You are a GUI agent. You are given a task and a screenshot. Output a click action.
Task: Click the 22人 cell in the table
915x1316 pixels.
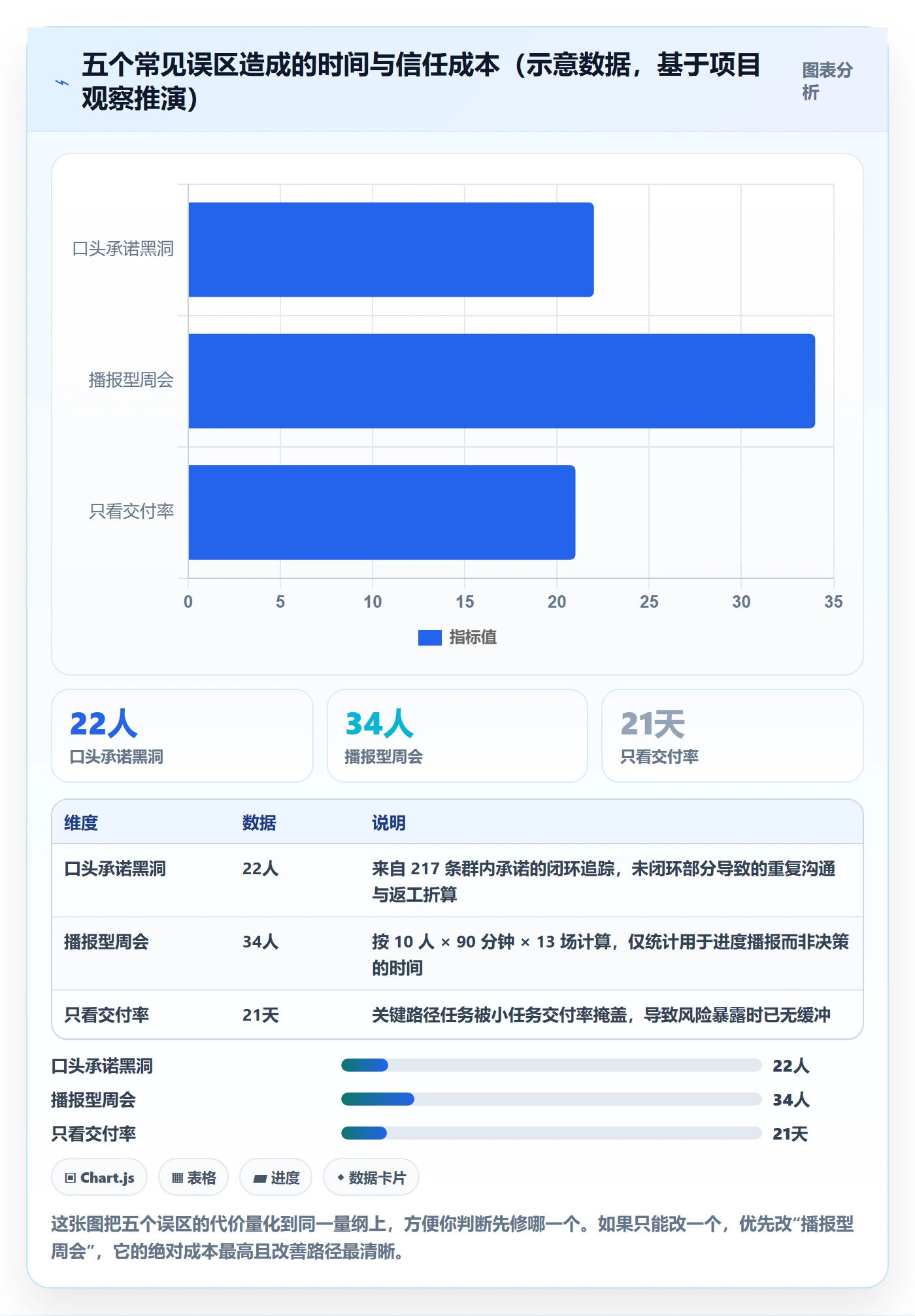[x=261, y=868]
